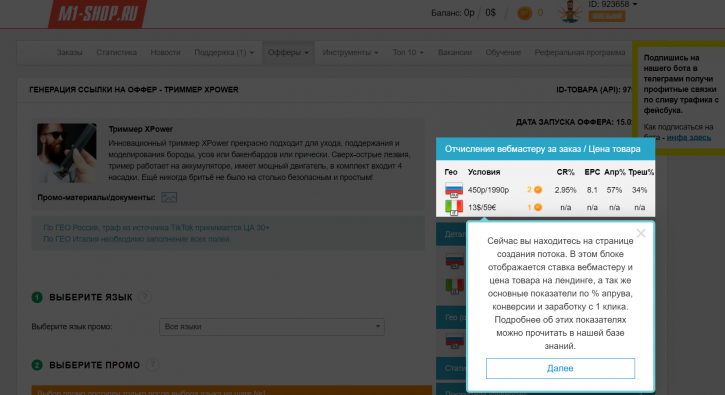The height and width of the screenshot is (395, 725).
Task: Expand the ID: 923658 account dropdown
Action: pos(613,4)
